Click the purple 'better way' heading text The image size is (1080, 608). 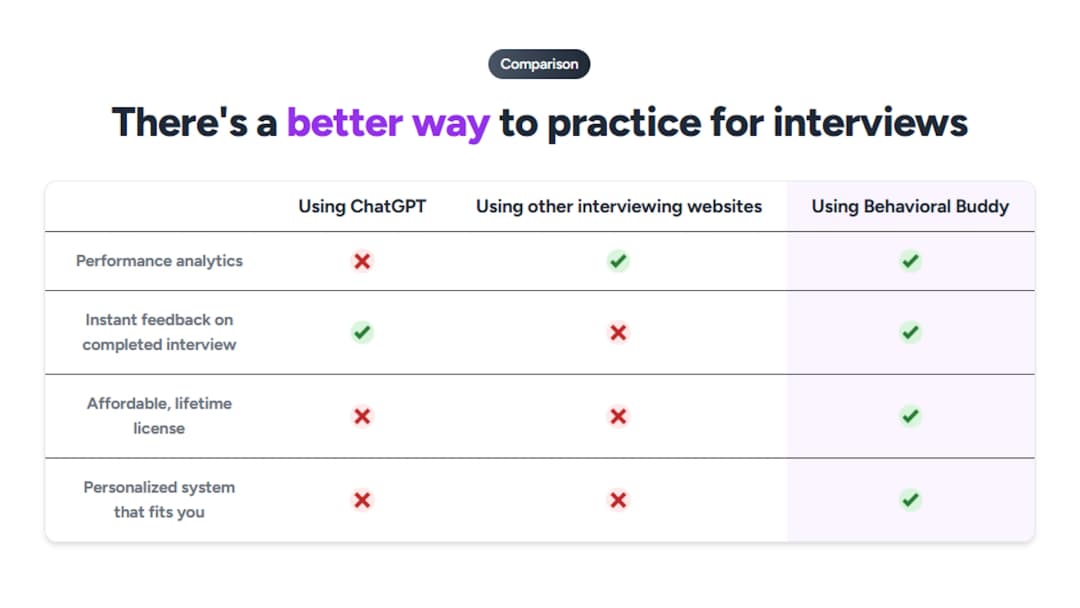[388, 123]
